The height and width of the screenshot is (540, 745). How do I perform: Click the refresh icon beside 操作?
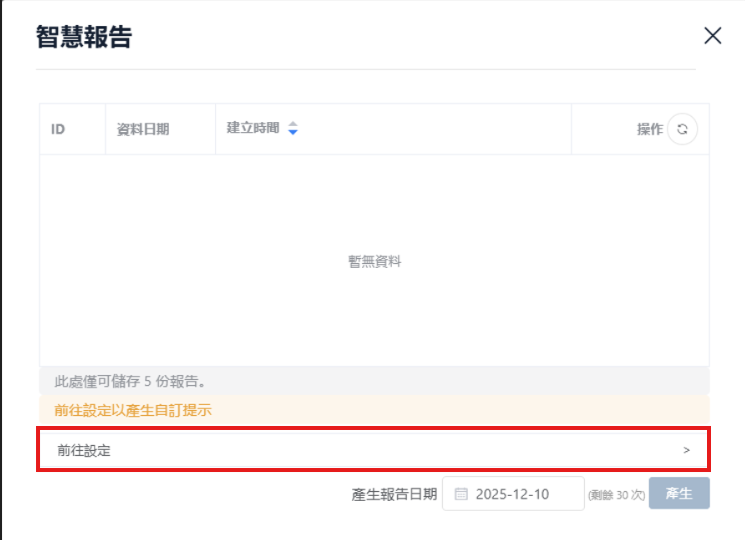682,129
